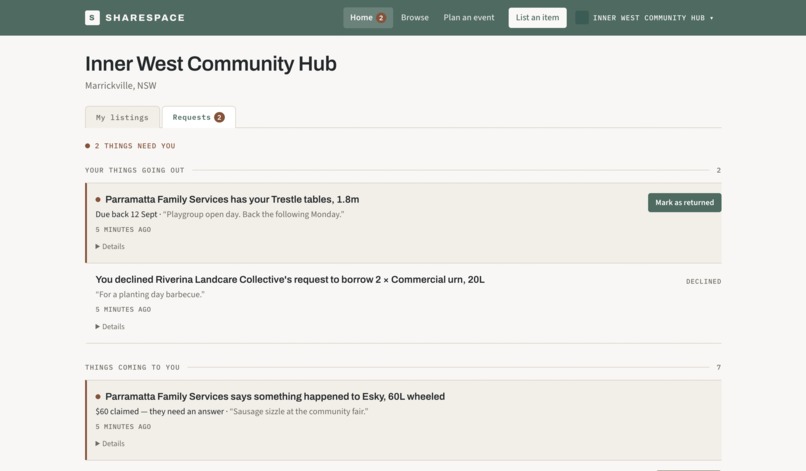Click the "YOUR THINGS GOING OUT" section header
This screenshot has height=471, width=806.
pos(135,170)
